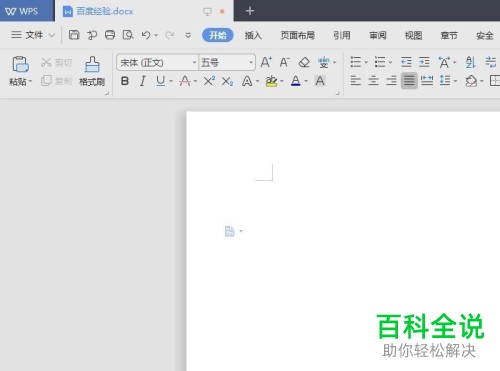This screenshot has width=500, height=371.
Task: Click the Distributed alignment icon
Action: coord(427,80)
